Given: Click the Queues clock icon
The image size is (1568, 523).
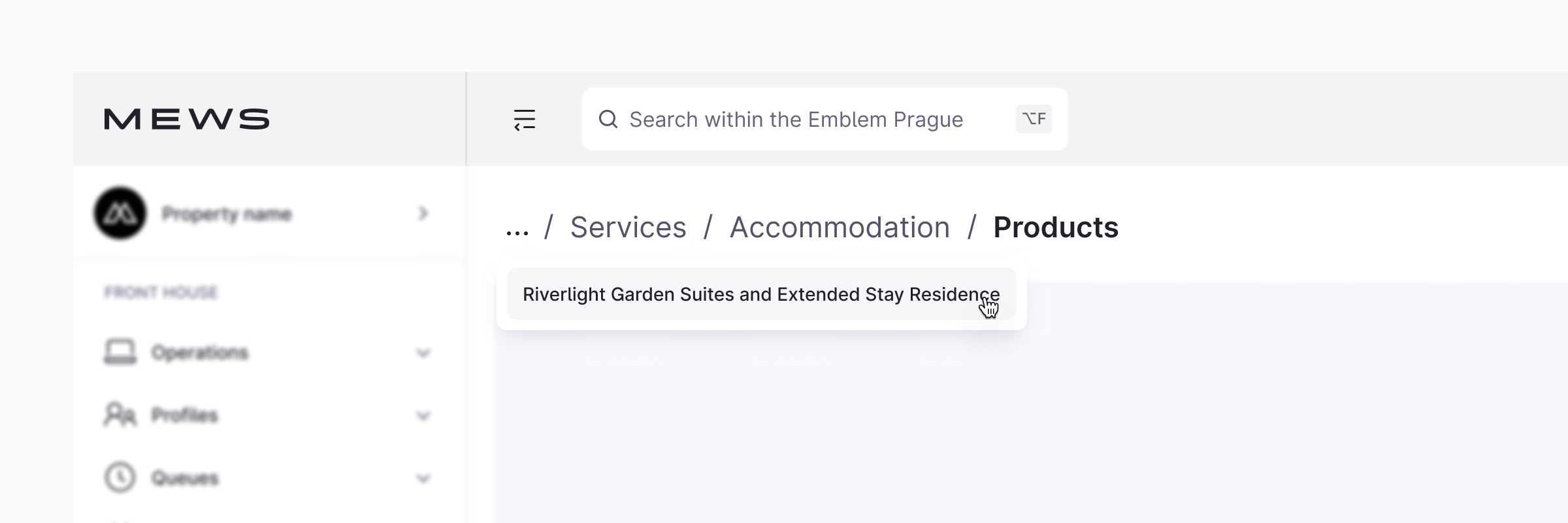Looking at the screenshot, I should (120, 477).
